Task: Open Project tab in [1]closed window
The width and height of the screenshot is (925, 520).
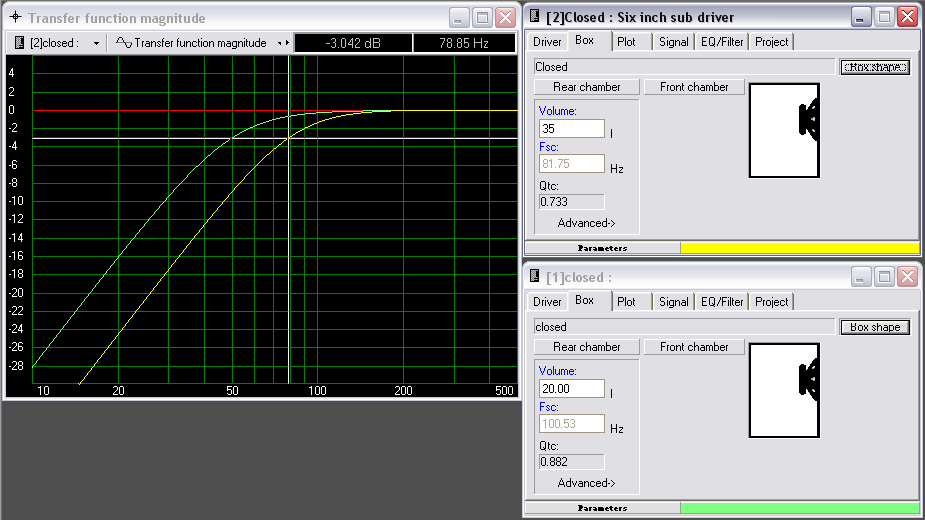Action: pyautogui.click(x=772, y=302)
